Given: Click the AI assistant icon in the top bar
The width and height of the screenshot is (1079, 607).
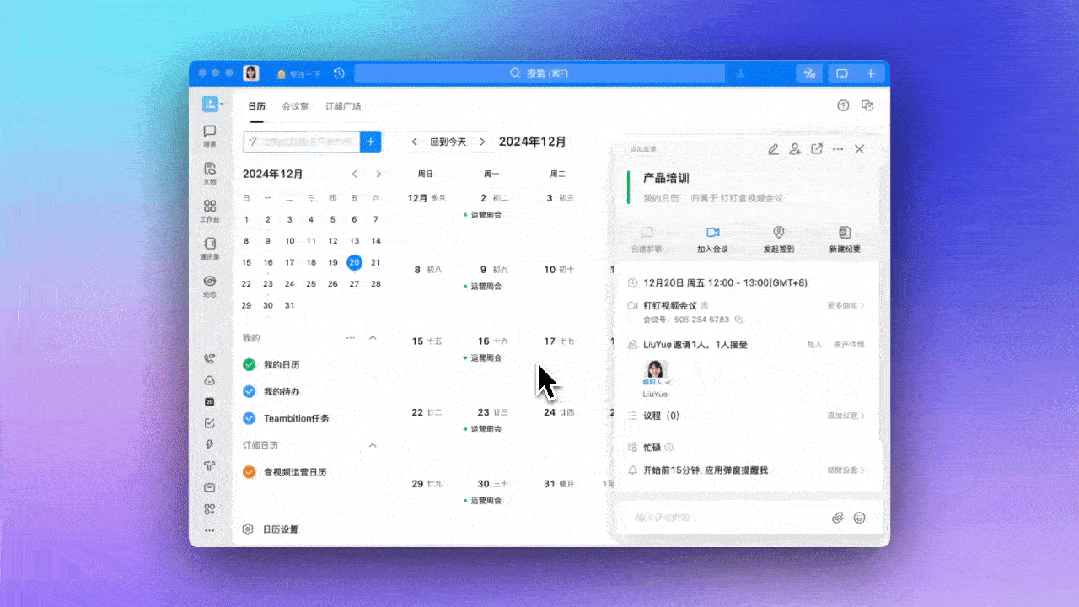Looking at the screenshot, I should (x=809, y=73).
